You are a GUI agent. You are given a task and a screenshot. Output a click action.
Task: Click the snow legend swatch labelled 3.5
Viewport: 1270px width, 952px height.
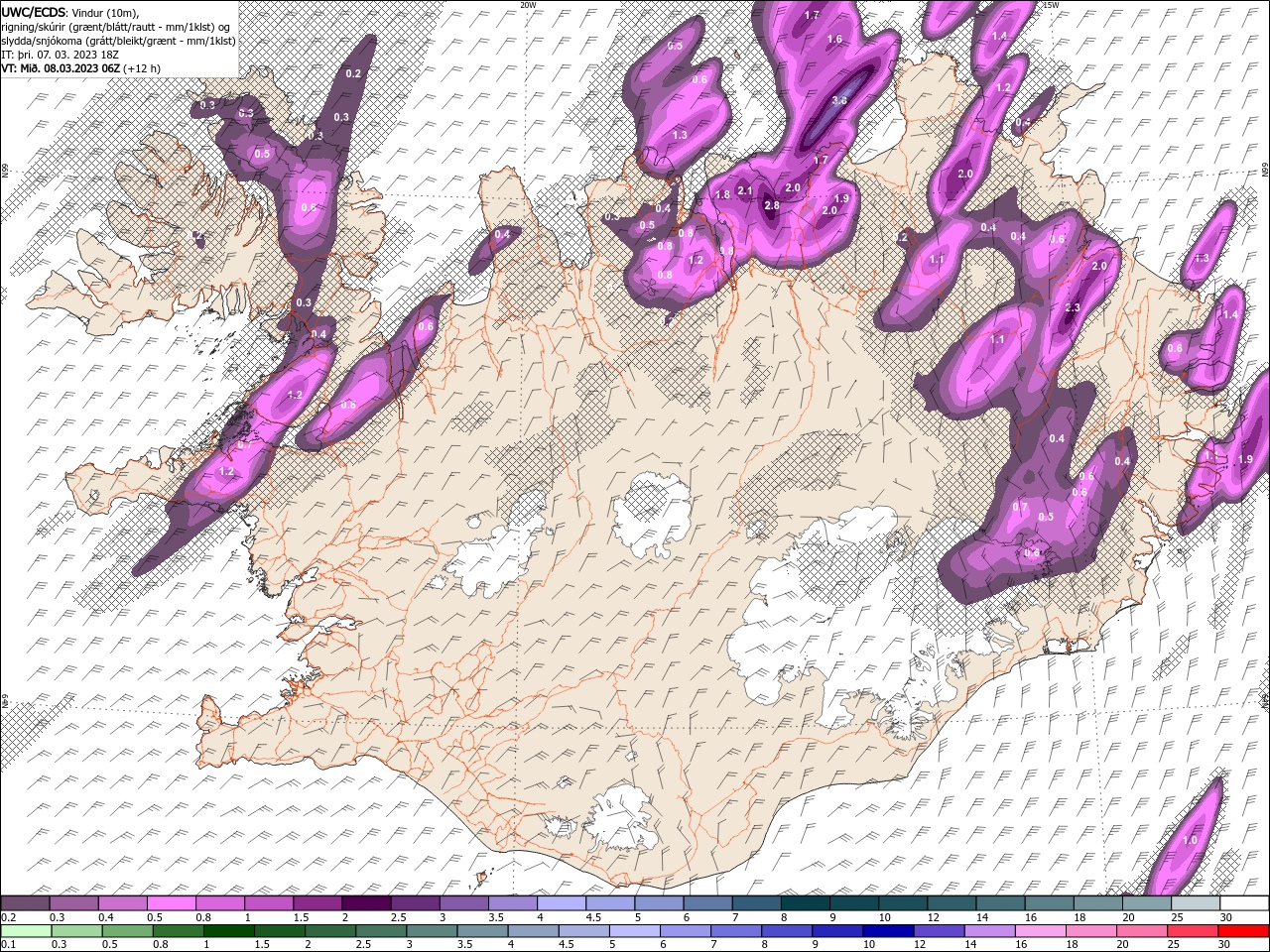tap(512, 903)
